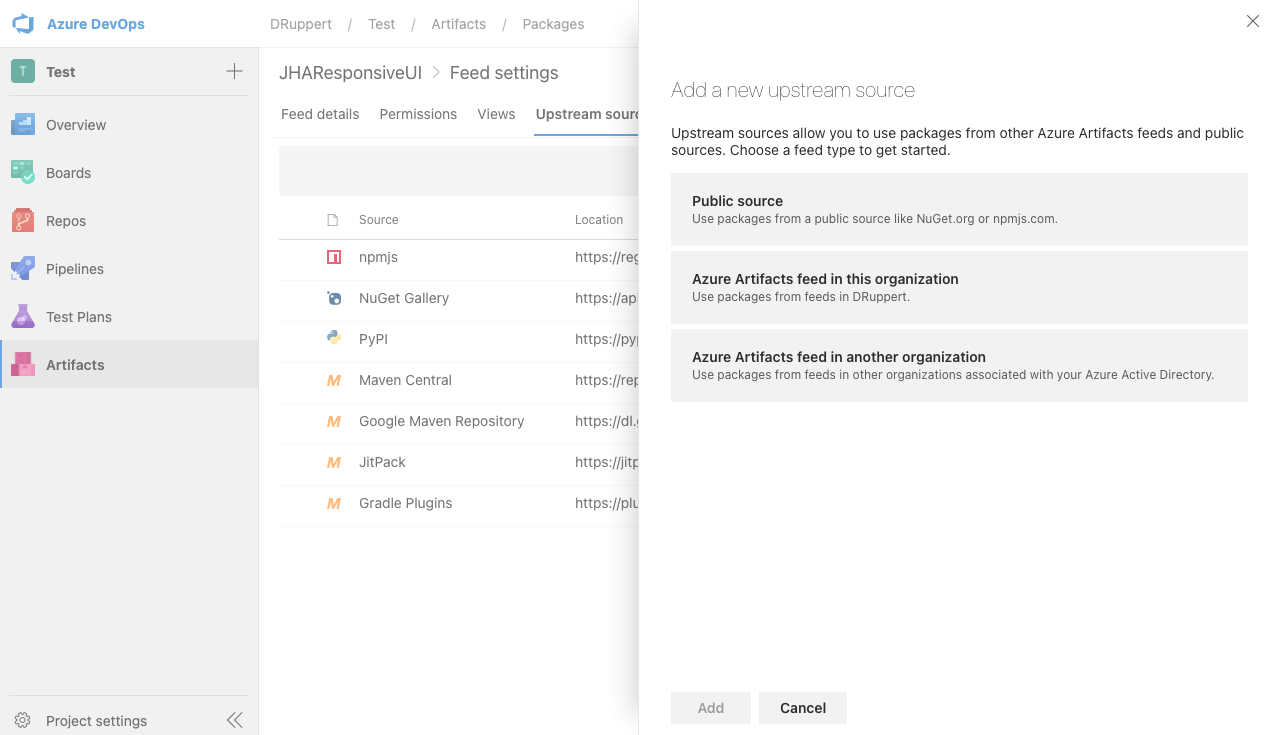Open Test Plans flask icon

(23, 317)
